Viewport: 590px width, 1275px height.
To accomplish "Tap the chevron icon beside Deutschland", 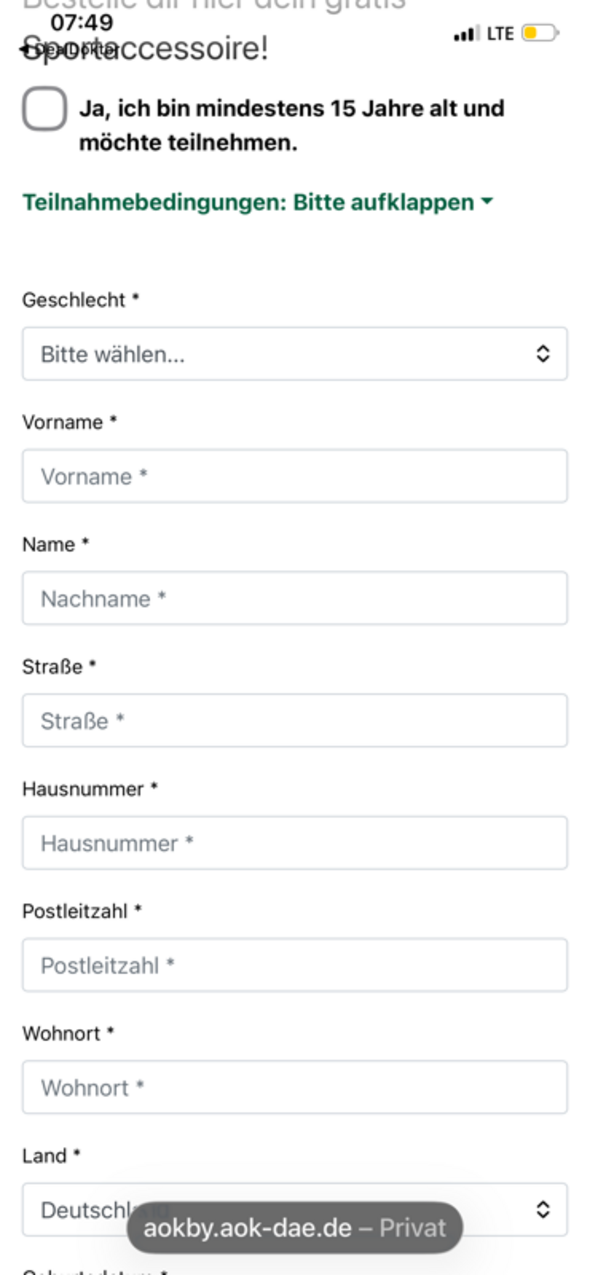I will click(x=543, y=1209).
